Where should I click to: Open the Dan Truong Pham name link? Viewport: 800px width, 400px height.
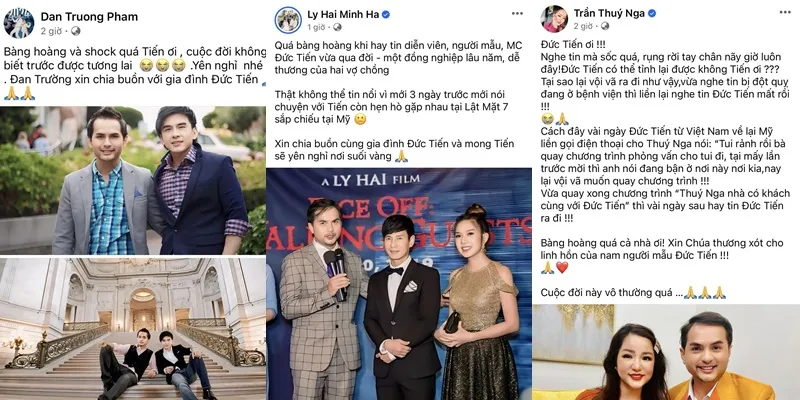89,17
